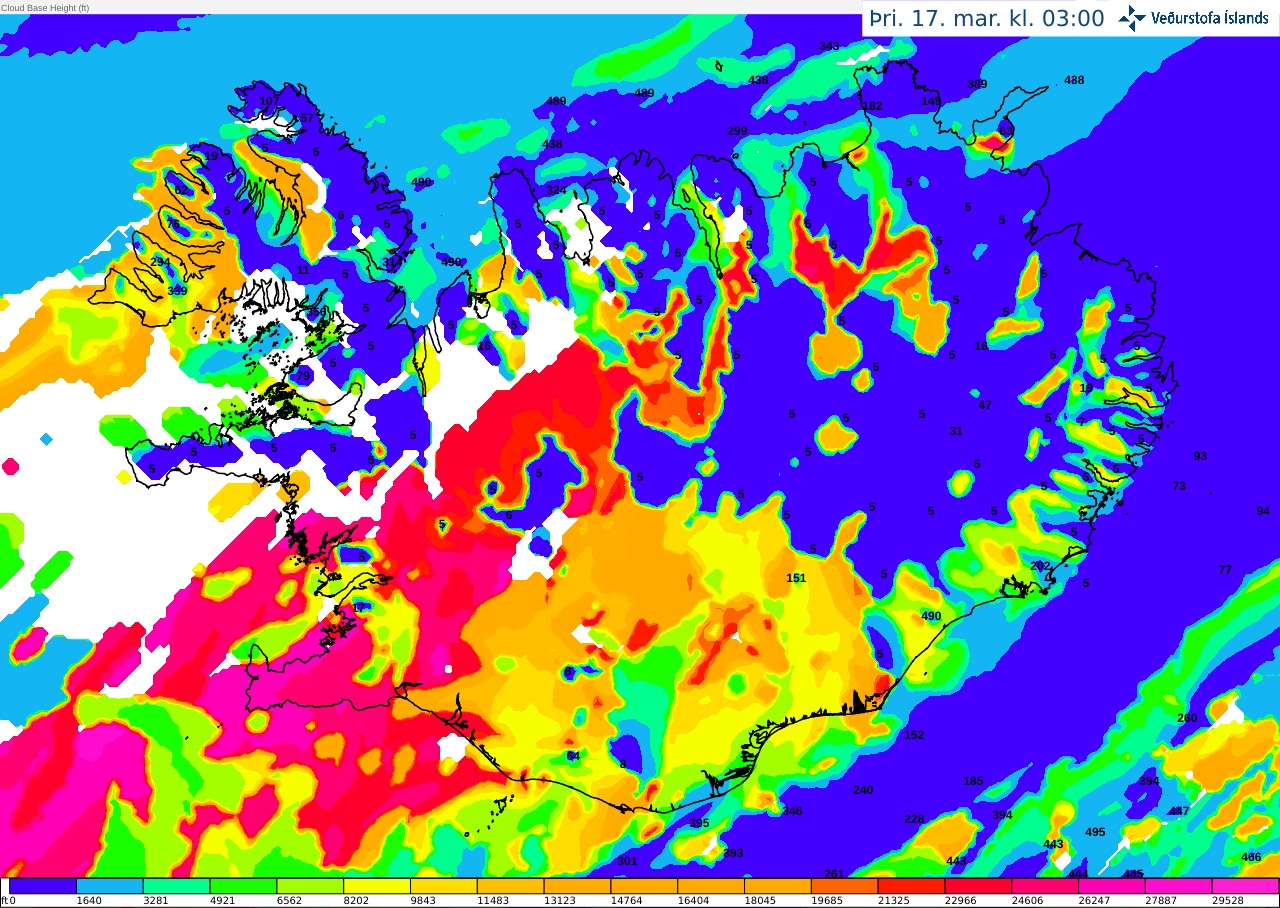This screenshot has width=1280, height=908.
Task: Pick the aqua legend swatch starting at 3281
Action: (177, 886)
